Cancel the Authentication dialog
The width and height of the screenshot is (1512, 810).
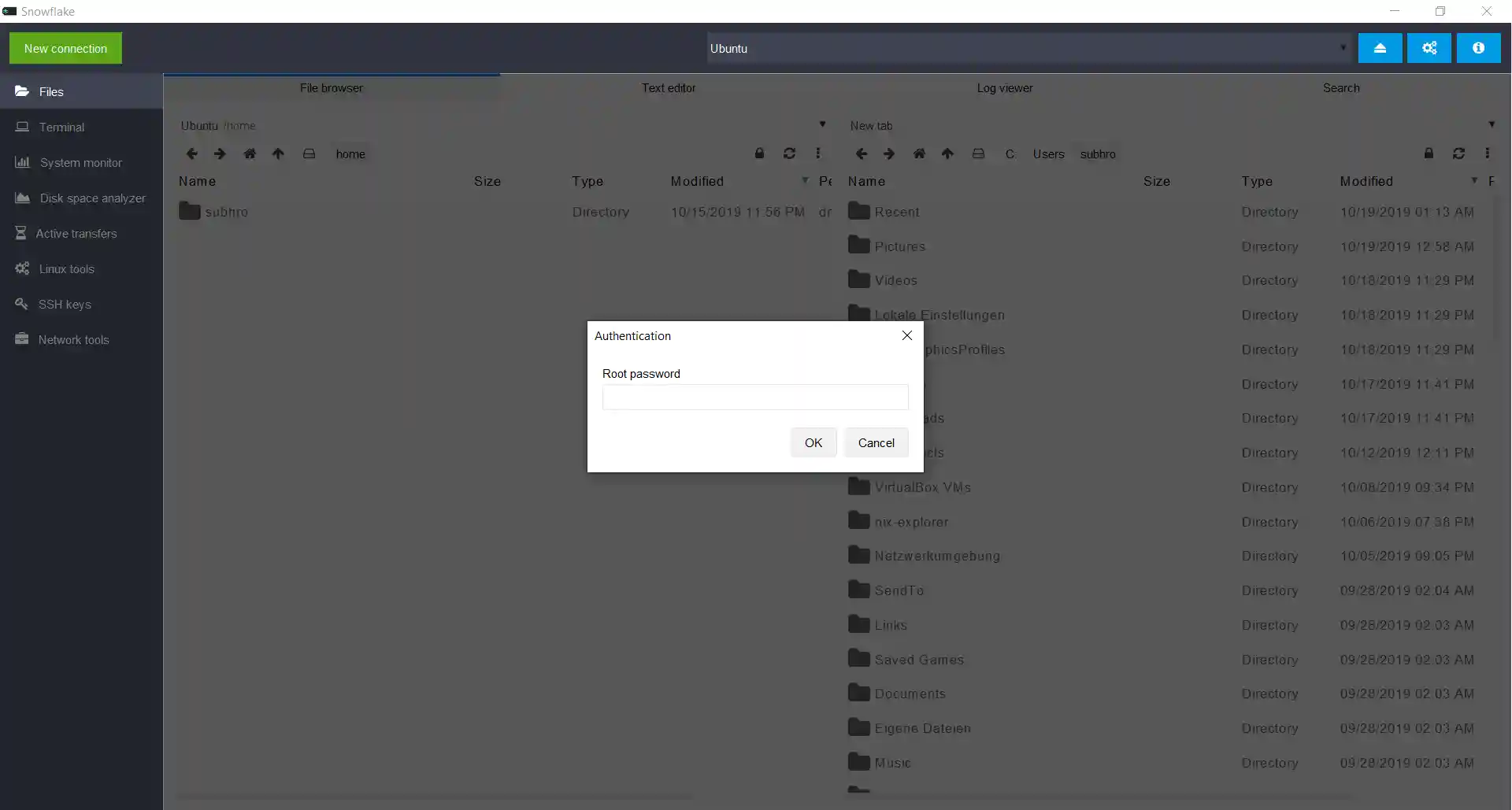[x=876, y=442]
